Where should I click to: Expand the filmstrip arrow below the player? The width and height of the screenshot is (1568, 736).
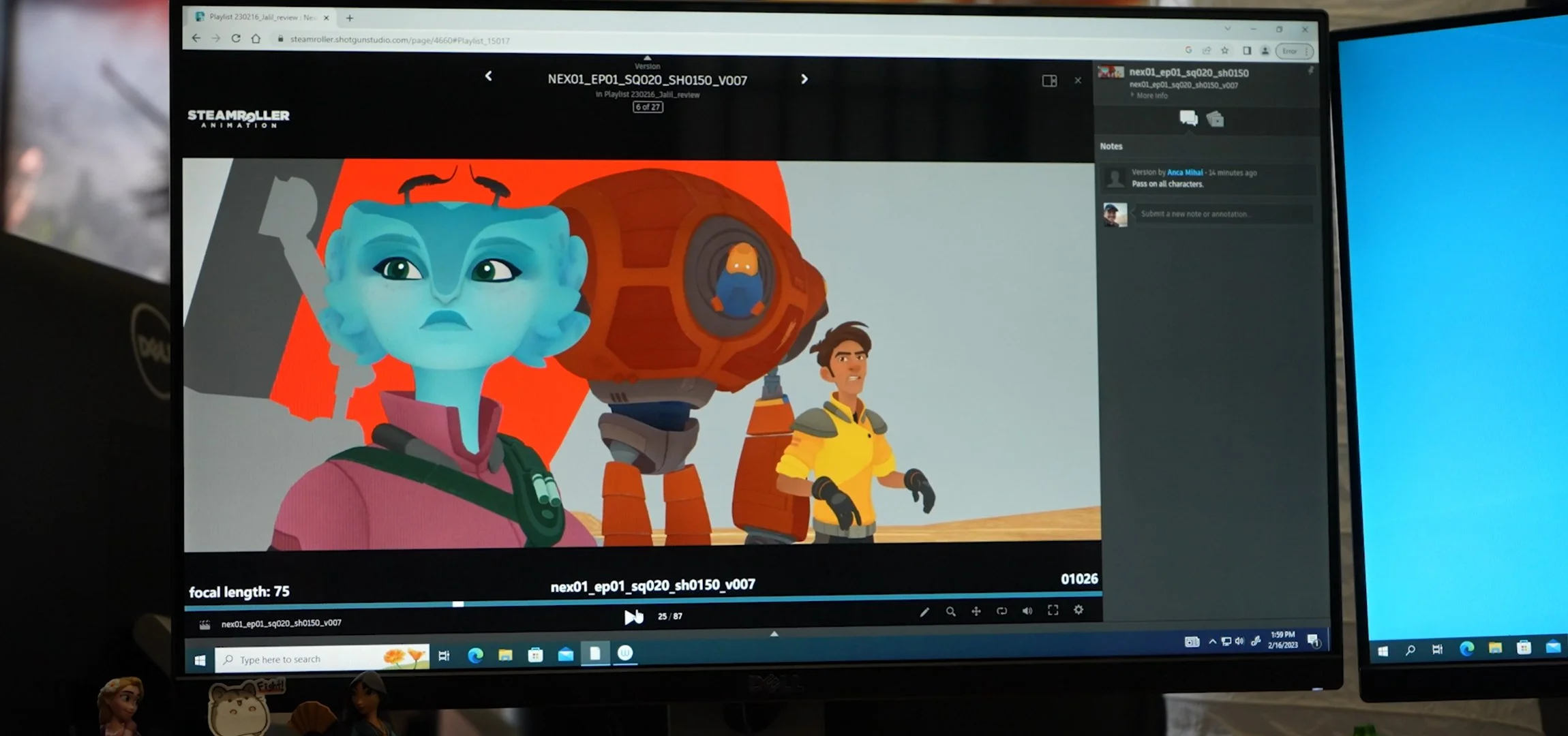pyautogui.click(x=774, y=634)
